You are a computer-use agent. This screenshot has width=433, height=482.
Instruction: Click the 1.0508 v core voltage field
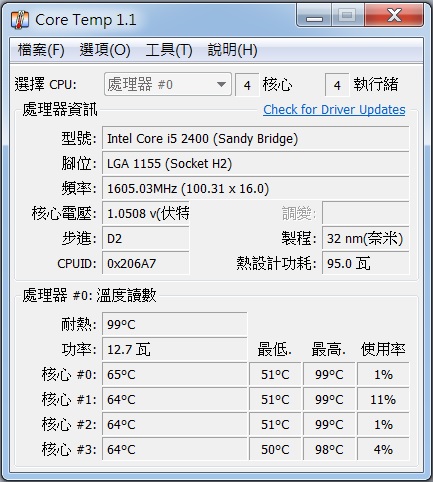pos(146,213)
